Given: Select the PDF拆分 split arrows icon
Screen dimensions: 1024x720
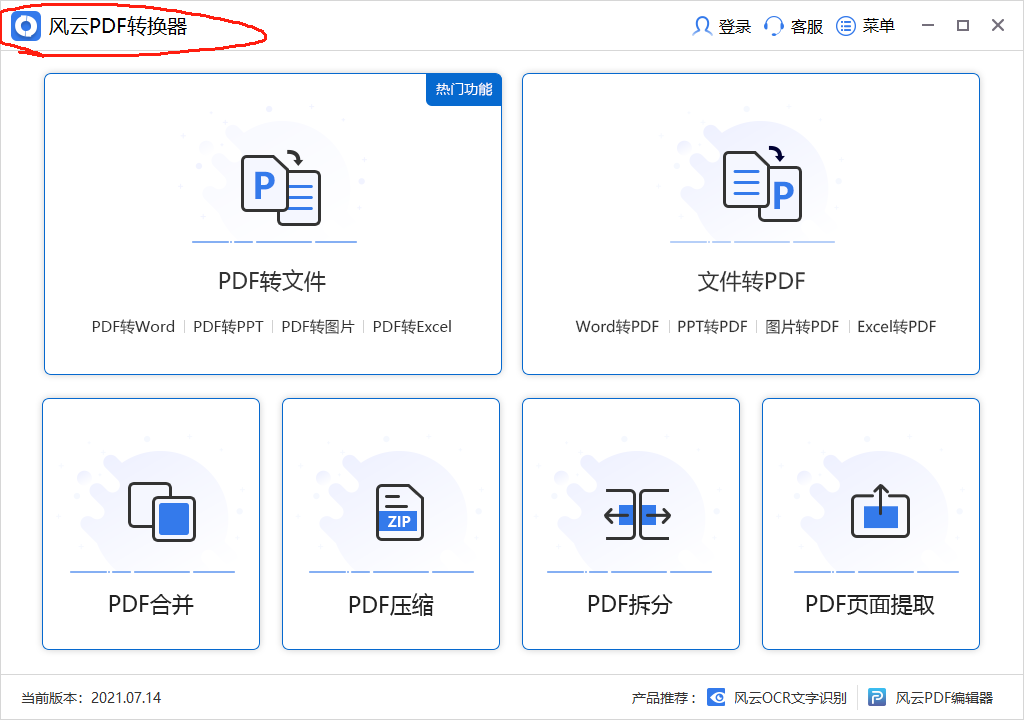Looking at the screenshot, I should 637,514.
